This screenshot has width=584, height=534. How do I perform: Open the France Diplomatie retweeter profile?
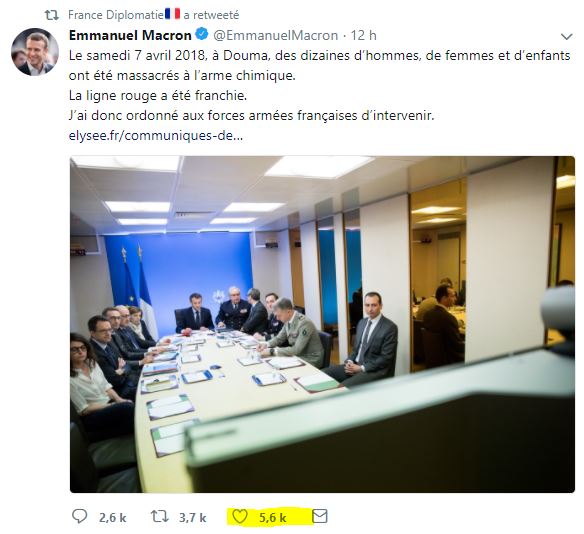[x=116, y=15]
